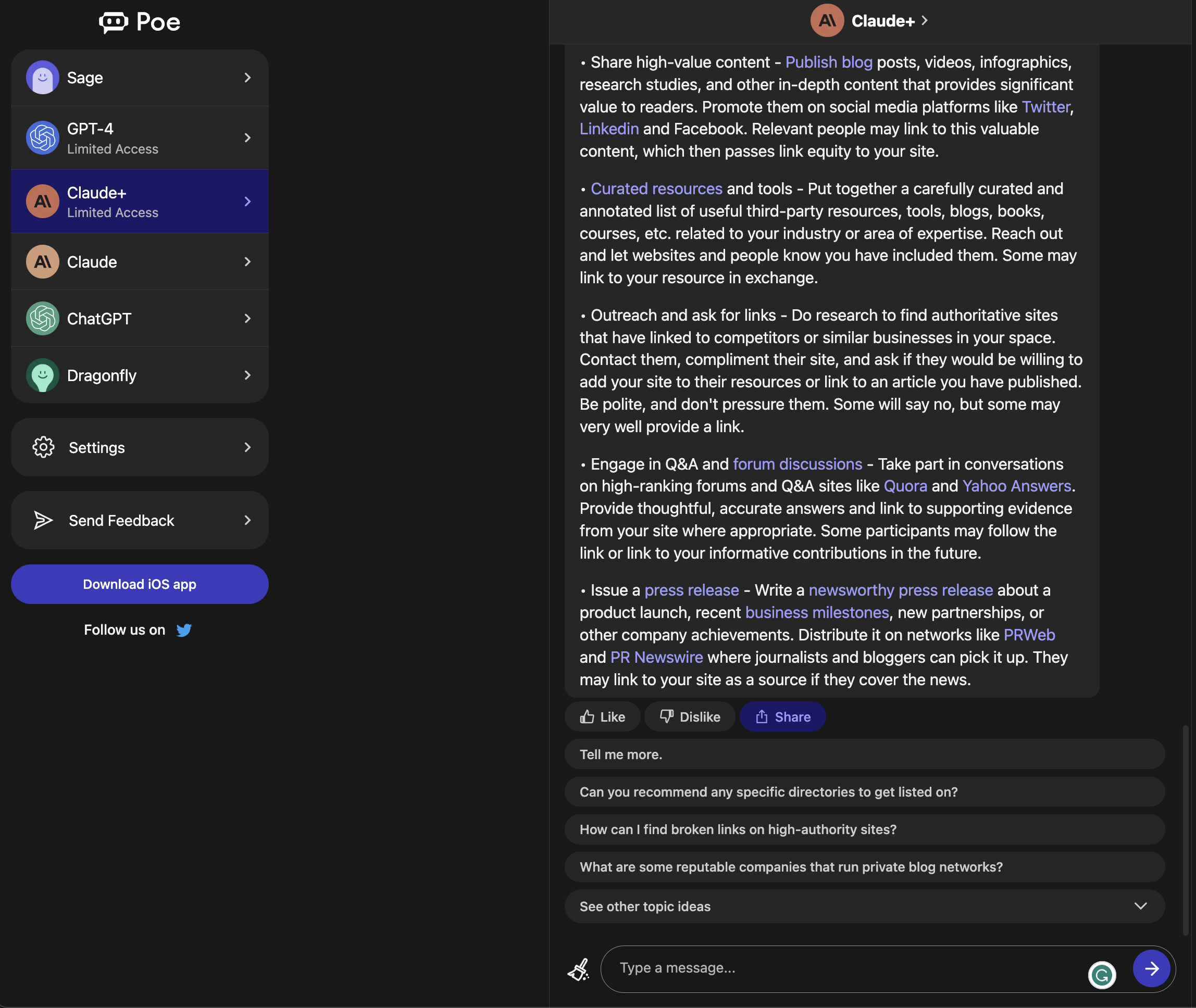Screen dimensions: 1196x1008
Task: Open Settings panel
Action: click(x=139, y=447)
